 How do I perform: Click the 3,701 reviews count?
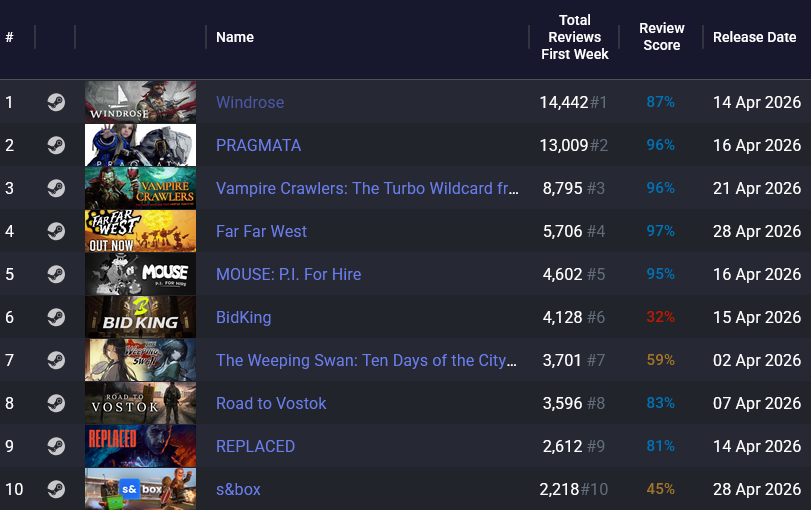562,361
